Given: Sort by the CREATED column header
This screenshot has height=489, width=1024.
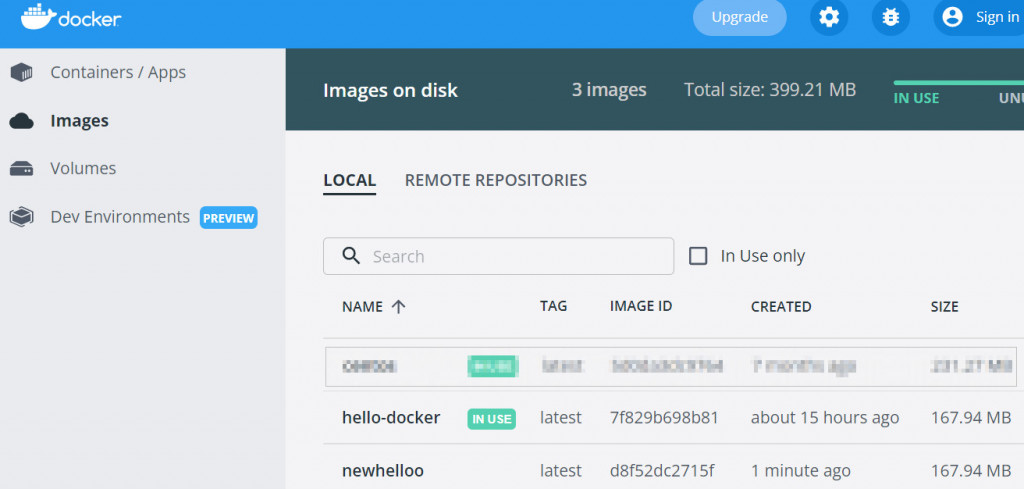Looking at the screenshot, I should click(x=781, y=307).
